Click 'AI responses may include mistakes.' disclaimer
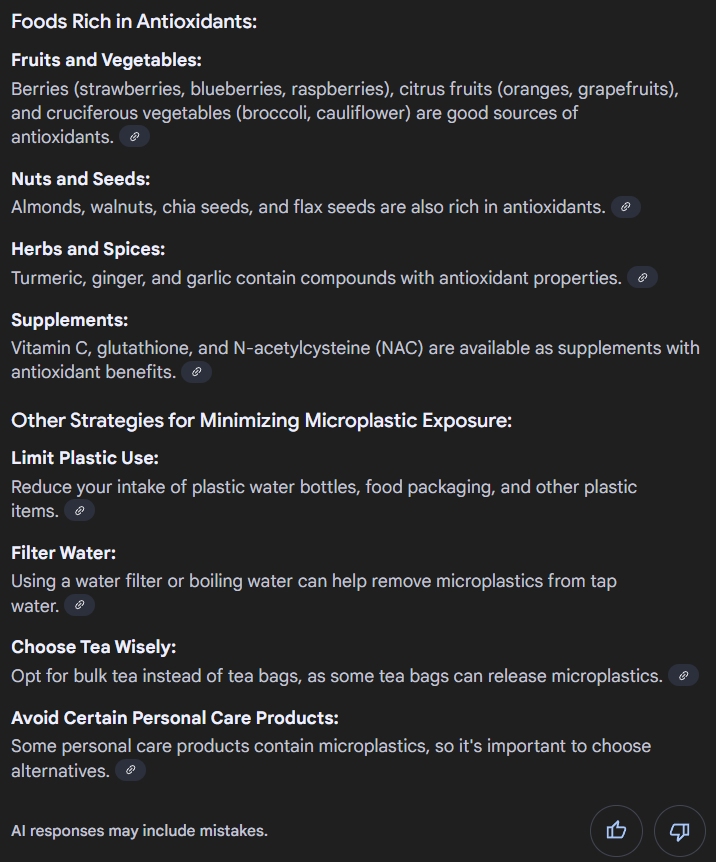Viewport: 716px width, 862px height. 139,830
